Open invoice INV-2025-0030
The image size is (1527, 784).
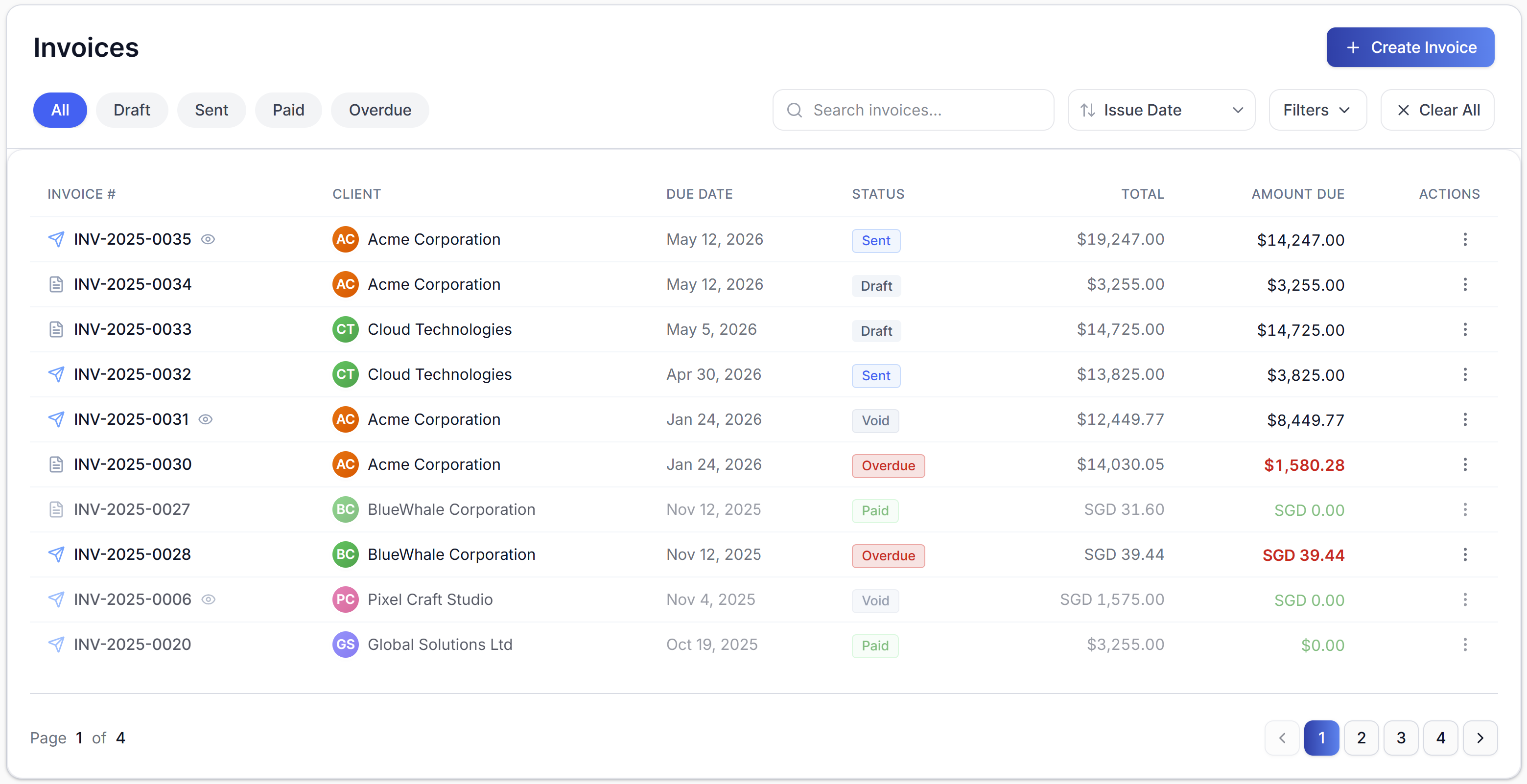(x=133, y=464)
